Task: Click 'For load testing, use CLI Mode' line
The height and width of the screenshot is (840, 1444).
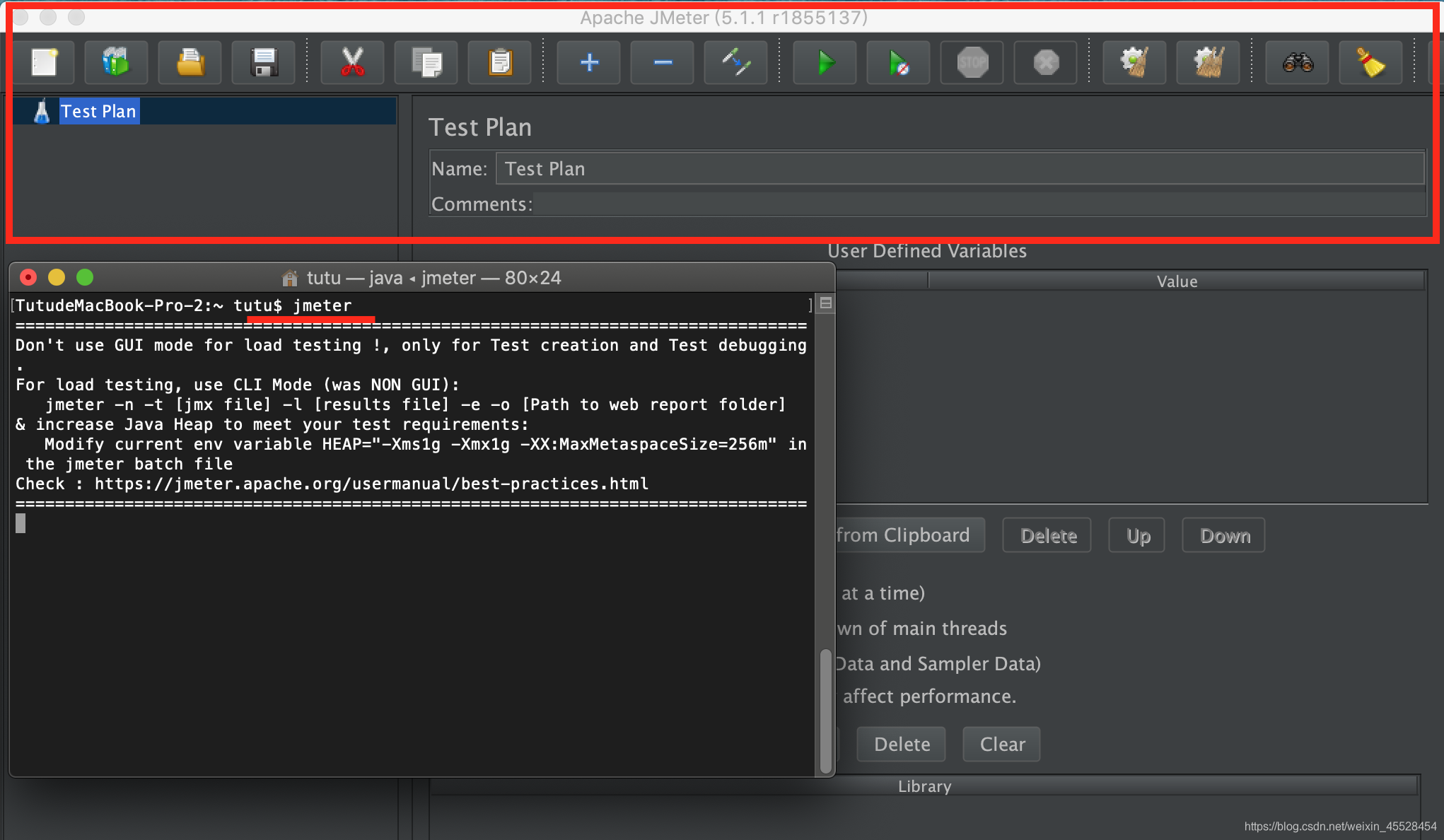Action: (237, 385)
